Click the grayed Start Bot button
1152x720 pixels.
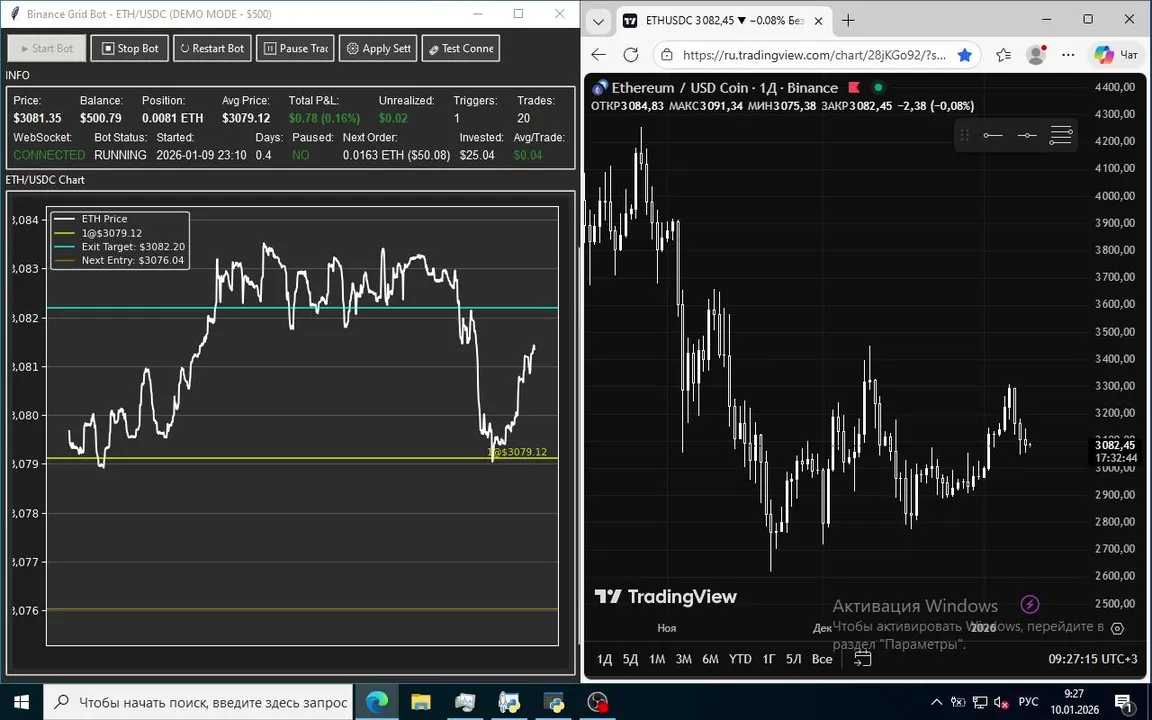[x=47, y=48]
